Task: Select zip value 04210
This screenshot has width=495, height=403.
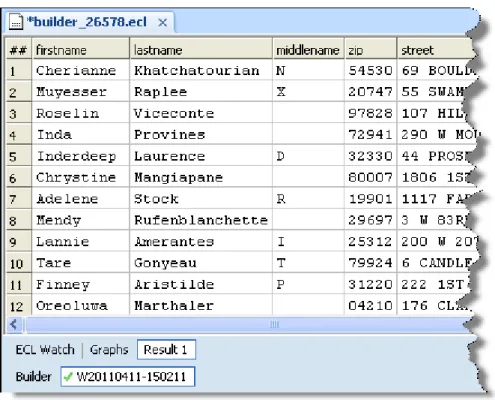Action: [371, 305]
